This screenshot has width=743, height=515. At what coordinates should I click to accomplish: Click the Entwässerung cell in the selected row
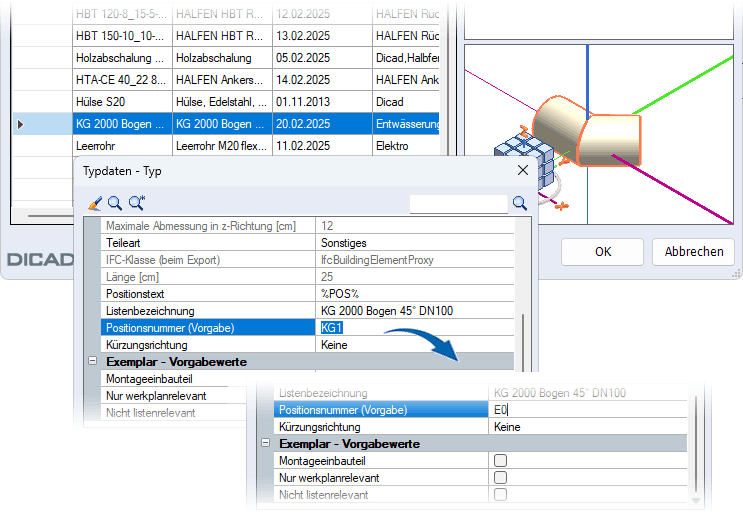coord(406,124)
